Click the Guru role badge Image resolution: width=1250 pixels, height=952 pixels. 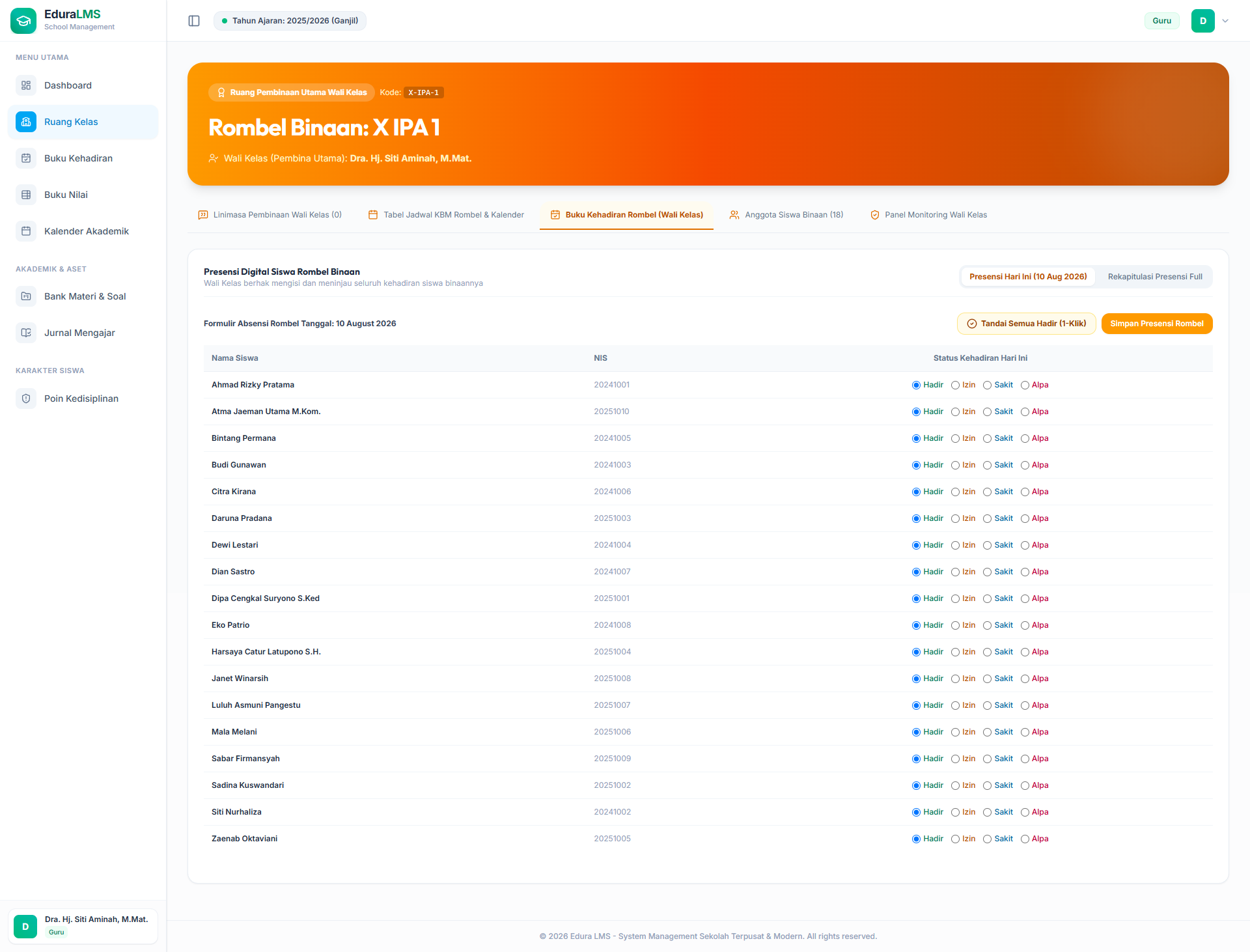(x=1162, y=21)
